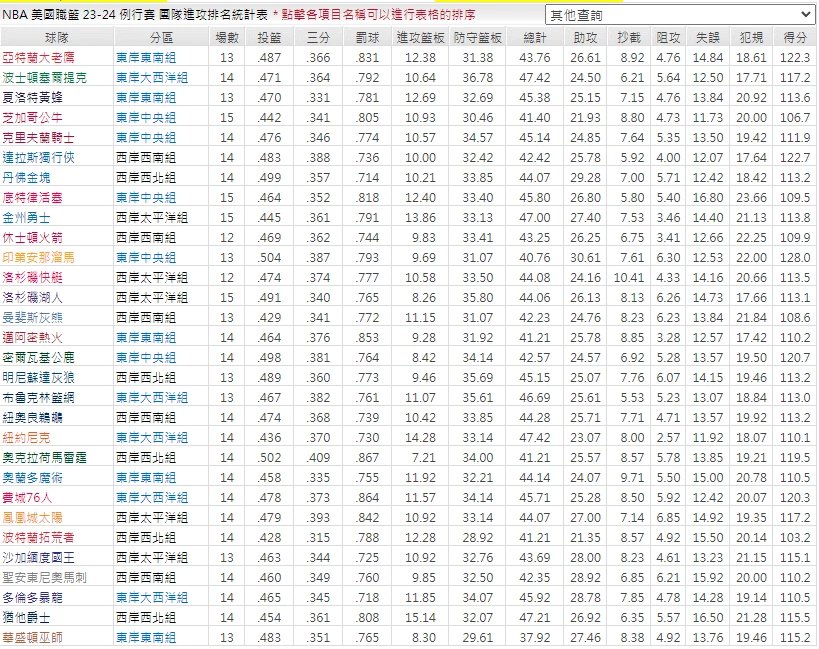The height and width of the screenshot is (649, 819).
Task: Open the 費城76人 team link
Action: [27, 498]
